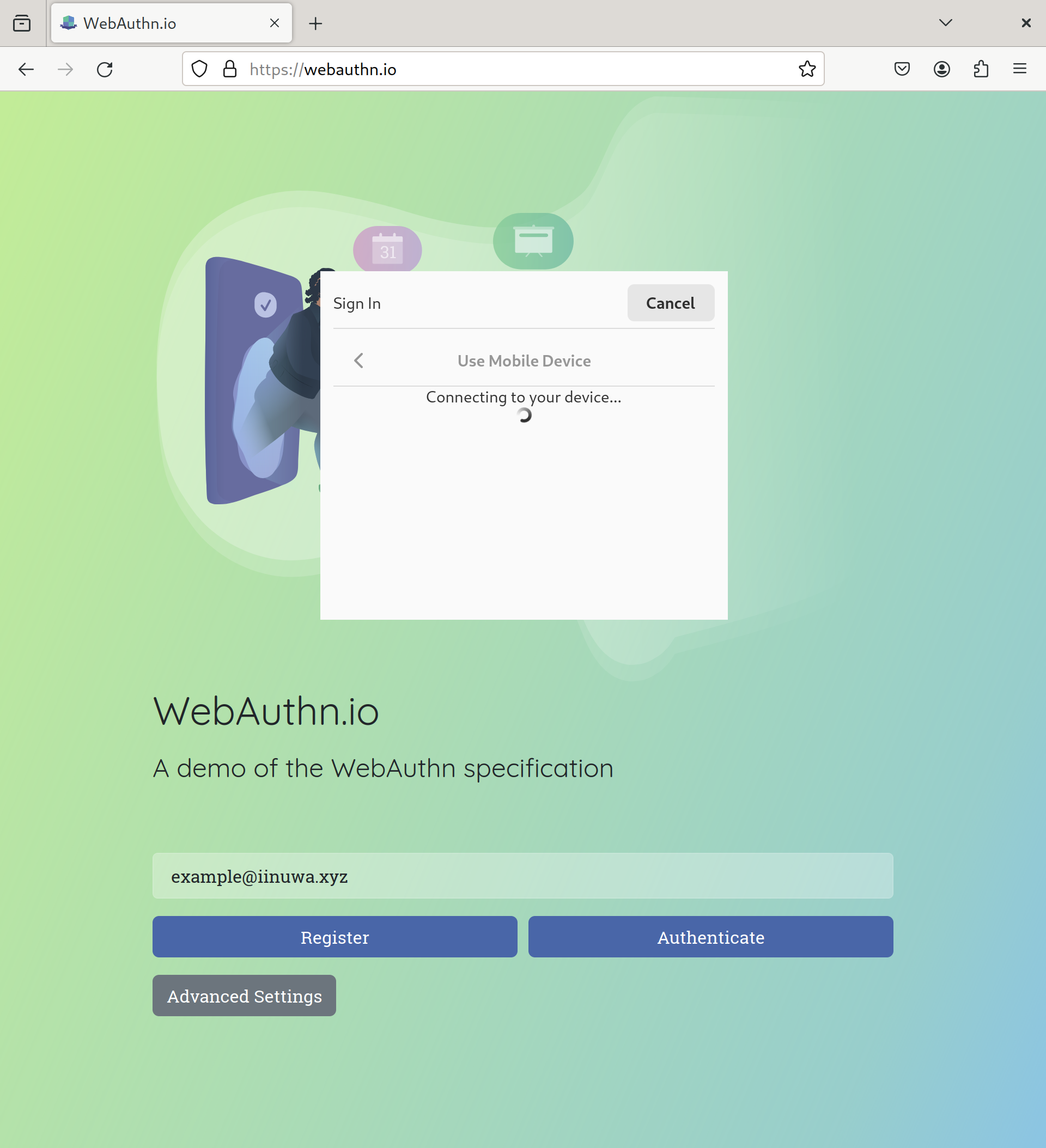Return to previous step via the dialog chevron
This screenshot has width=1046, height=1148.
click(358, 361)
